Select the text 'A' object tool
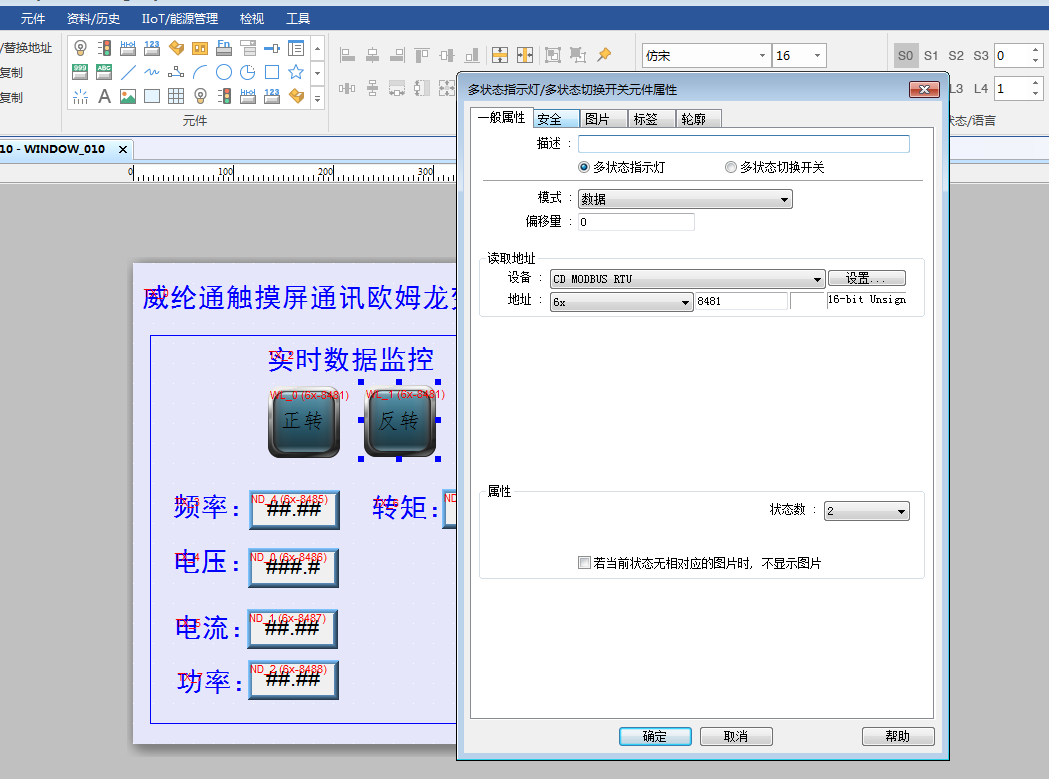The width and height of the screenshot is (1049, 779). point(104,97)
